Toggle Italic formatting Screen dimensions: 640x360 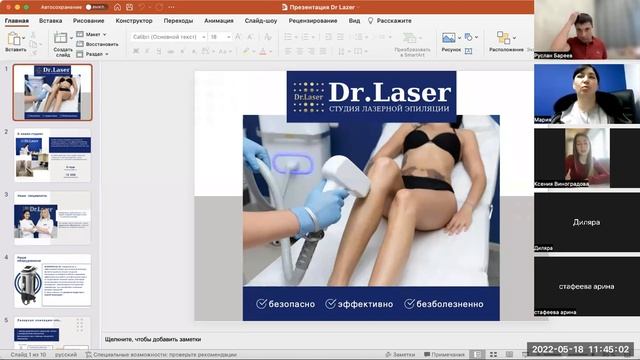pyautogui.click(x=147, y=51)
